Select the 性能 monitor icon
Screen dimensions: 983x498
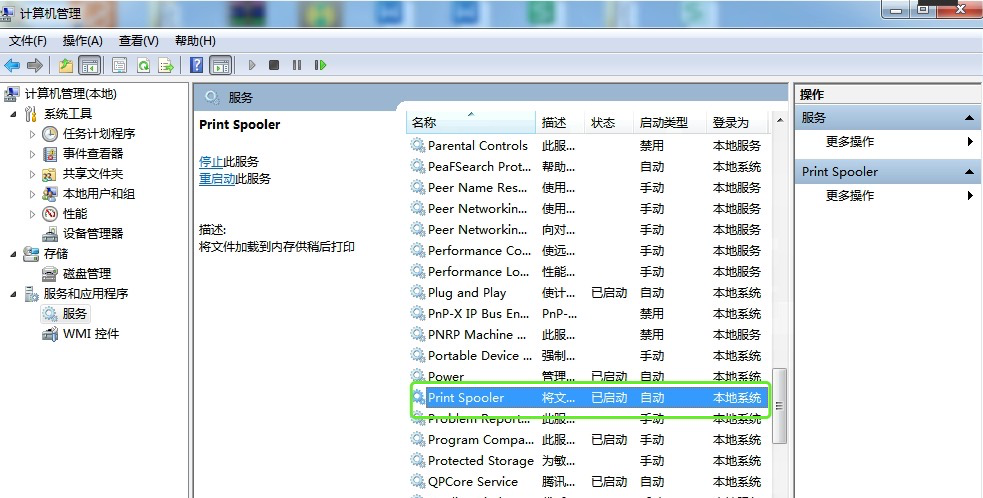point(50,214)
